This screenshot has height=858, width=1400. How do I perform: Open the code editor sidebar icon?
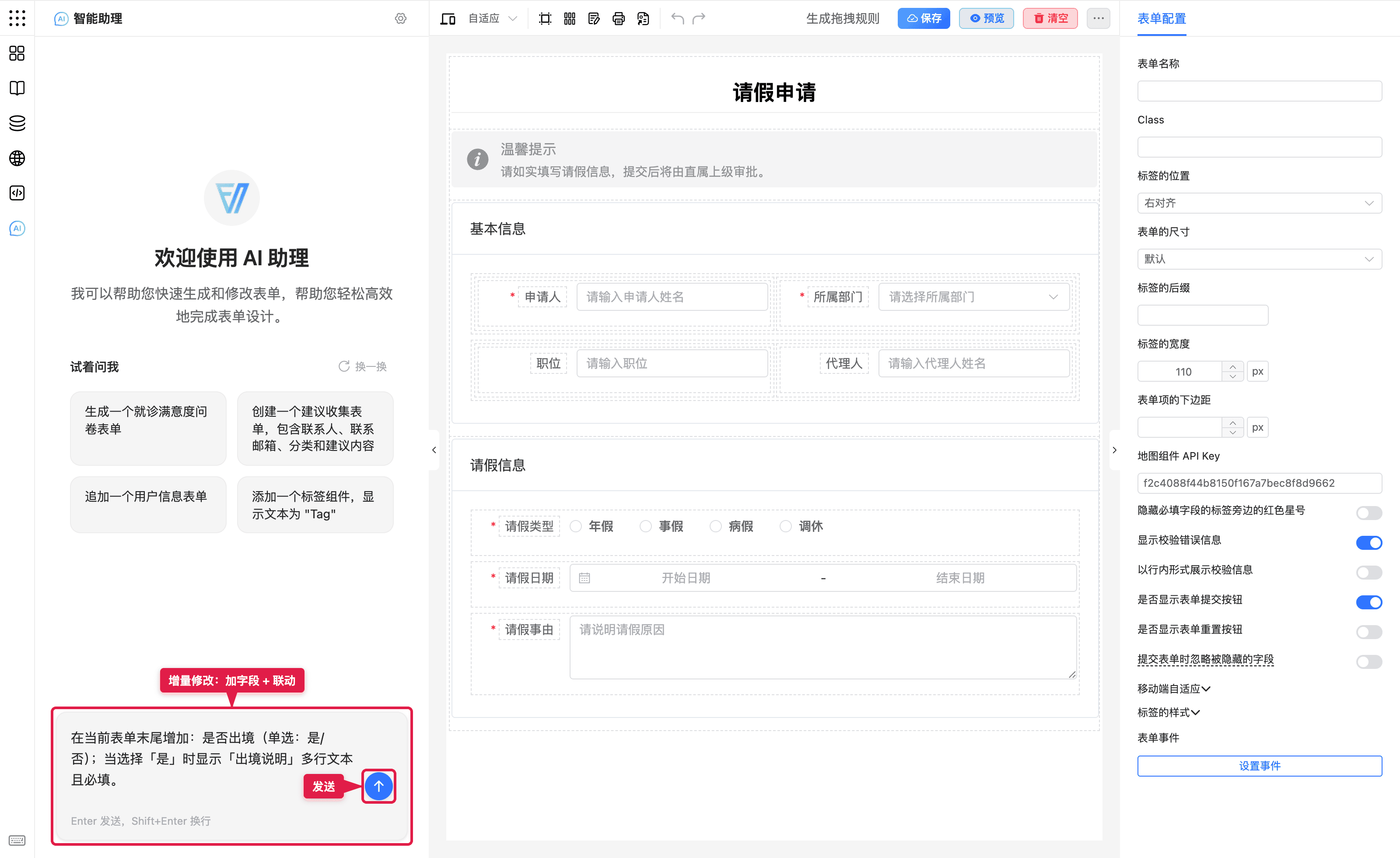[17, 193]
